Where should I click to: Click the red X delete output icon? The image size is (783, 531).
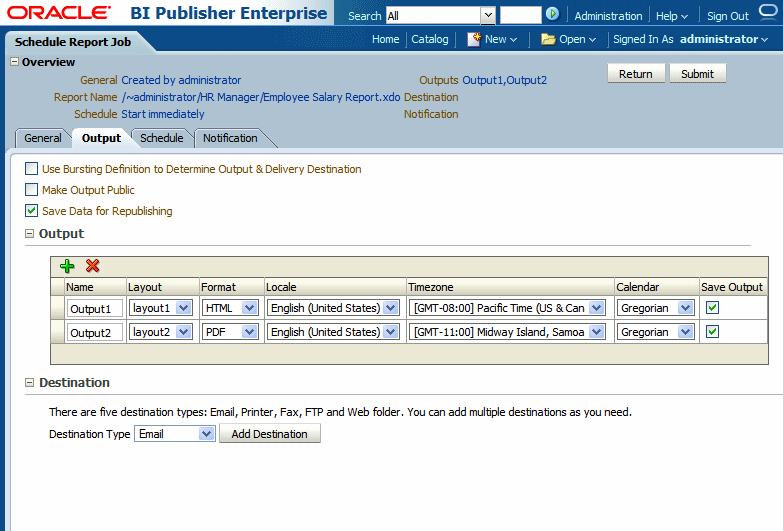92,266
